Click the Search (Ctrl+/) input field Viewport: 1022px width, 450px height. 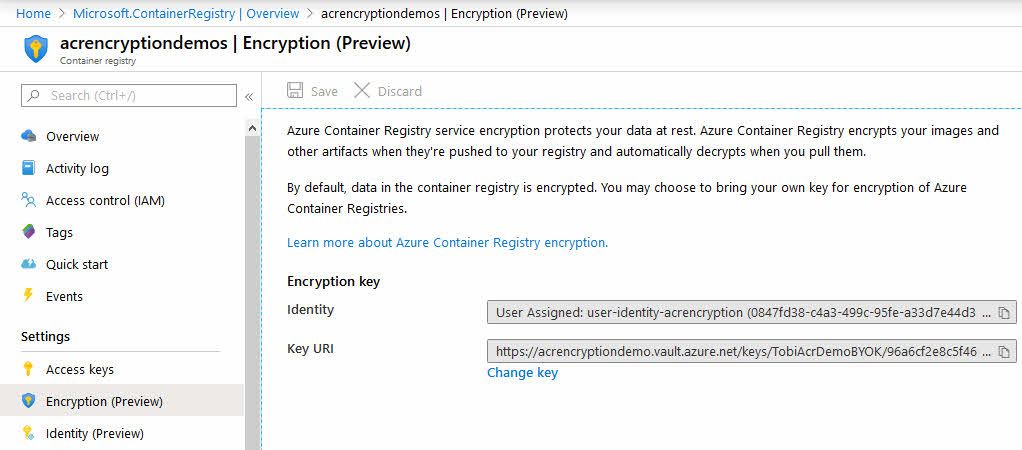point(129,95)
